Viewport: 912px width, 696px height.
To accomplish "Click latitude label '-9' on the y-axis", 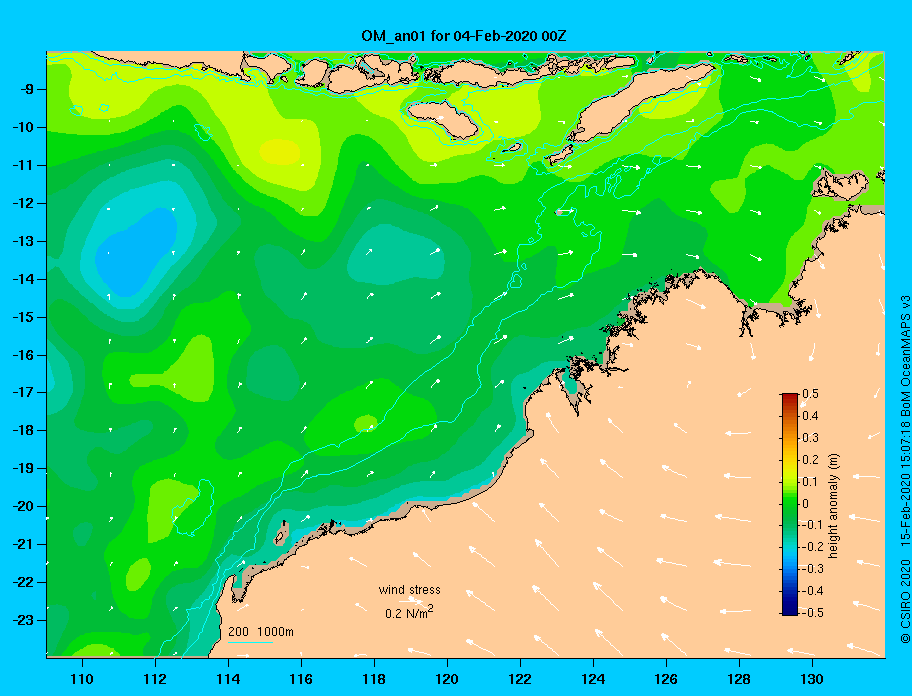I will tap(27, 89).
